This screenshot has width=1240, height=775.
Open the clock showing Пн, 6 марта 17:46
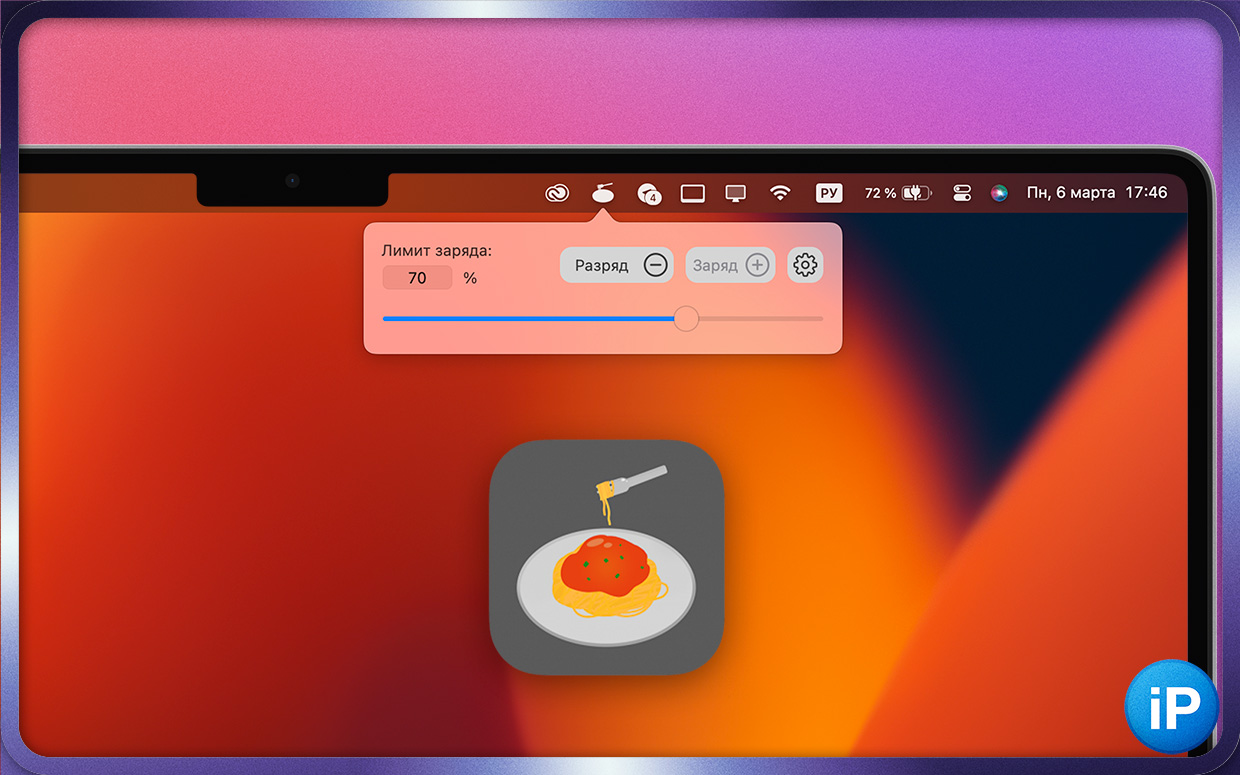coord(1097,192)
